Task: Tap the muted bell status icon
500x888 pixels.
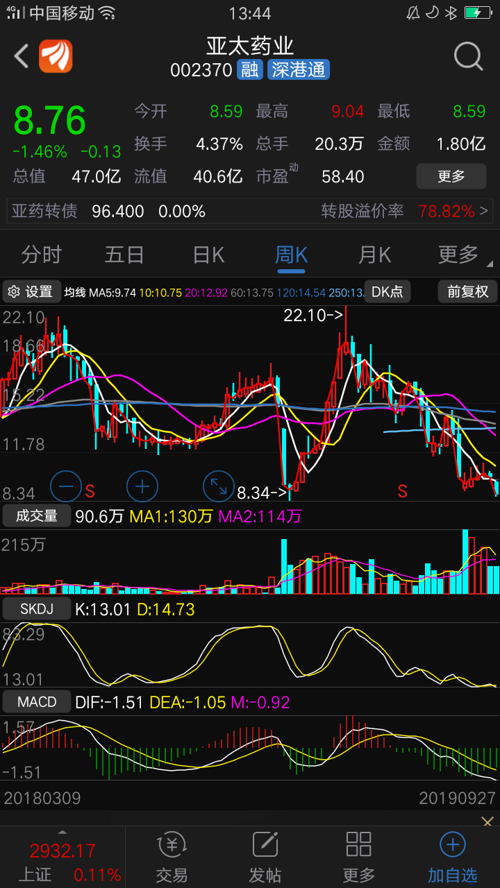Action: 413,12
